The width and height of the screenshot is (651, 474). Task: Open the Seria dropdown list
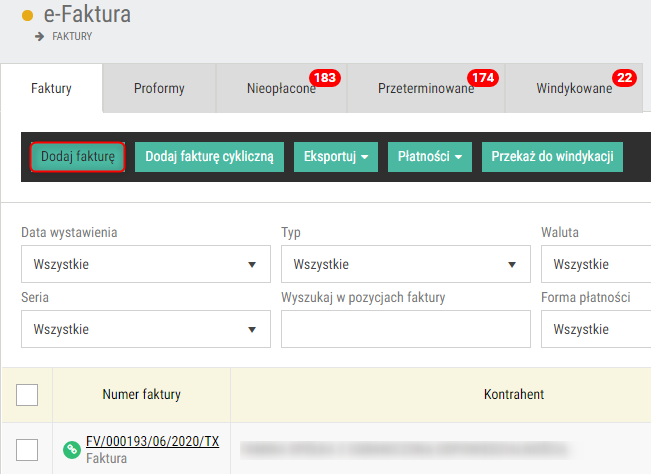(x=146, y=329)
